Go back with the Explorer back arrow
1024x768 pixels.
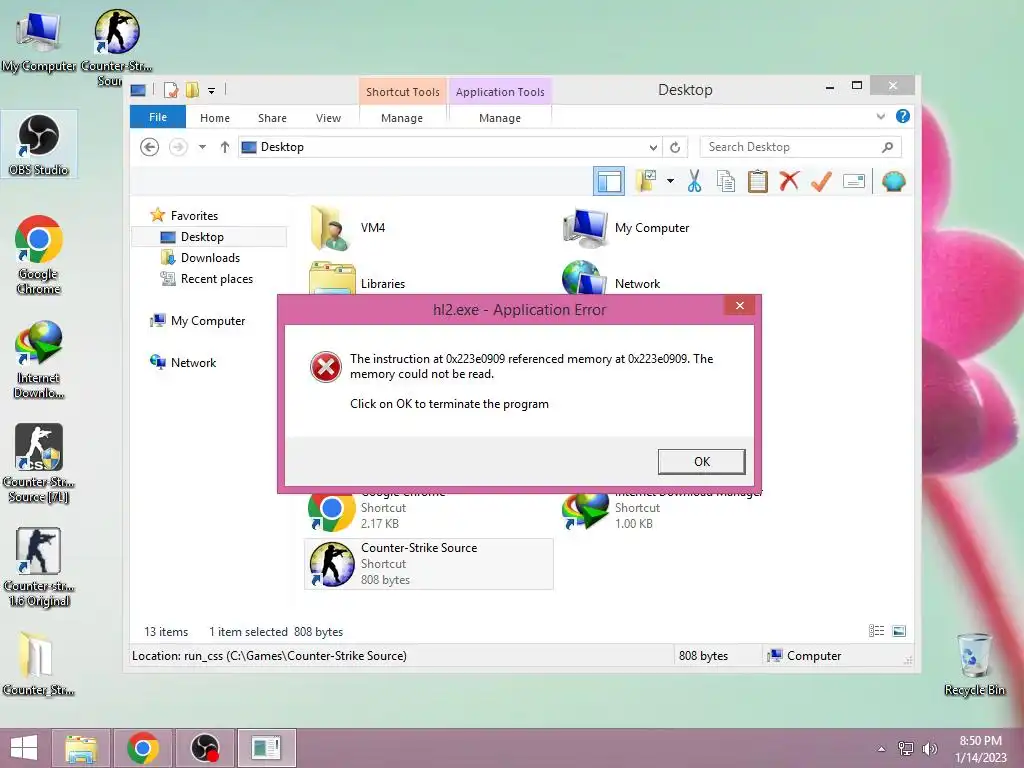coord(150,147)
